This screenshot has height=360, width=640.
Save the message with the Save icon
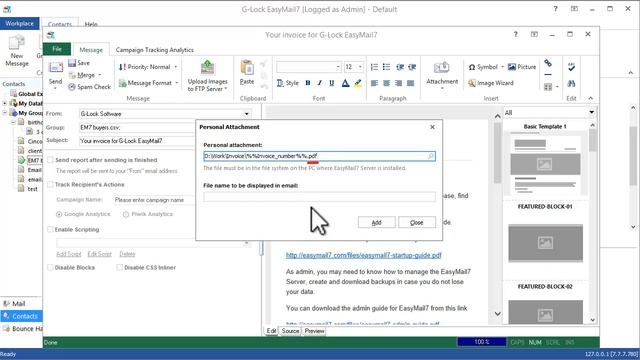(79, 63)
